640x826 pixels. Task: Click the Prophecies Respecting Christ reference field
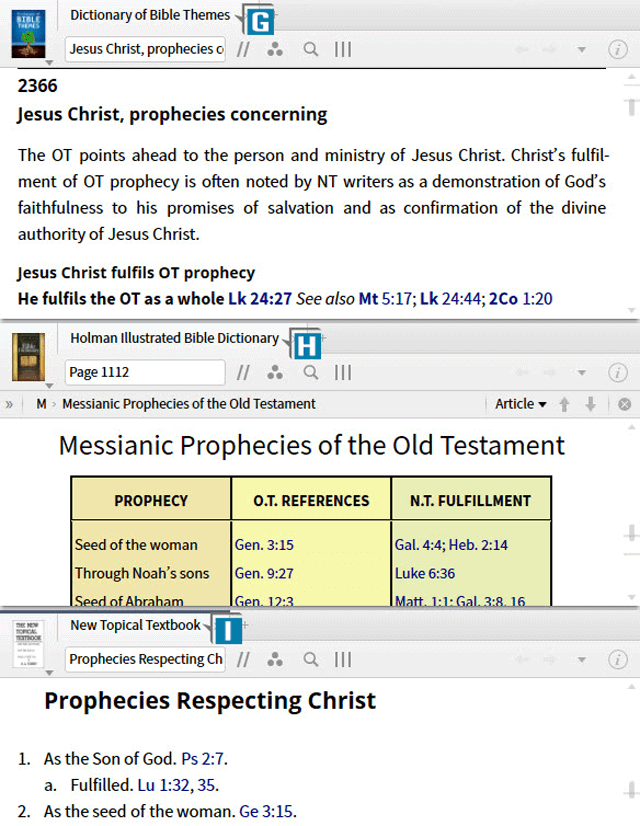(x=145, y=659)
